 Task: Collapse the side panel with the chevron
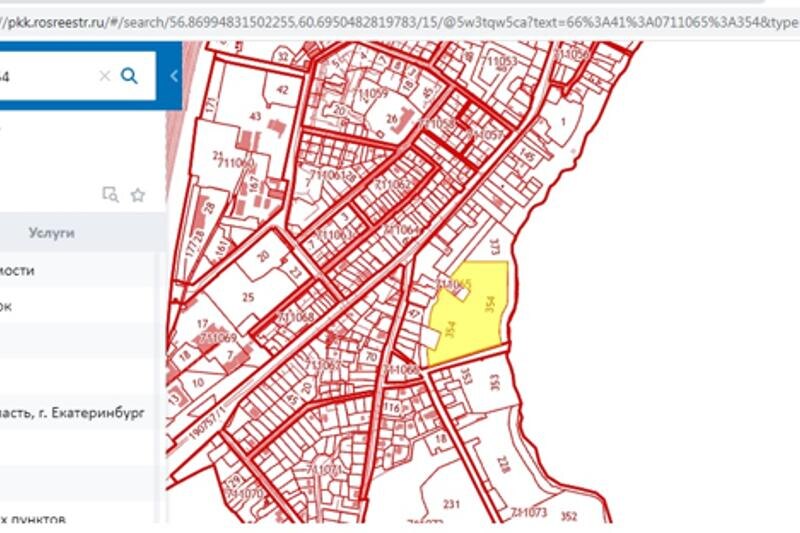[x=174, y=76]
